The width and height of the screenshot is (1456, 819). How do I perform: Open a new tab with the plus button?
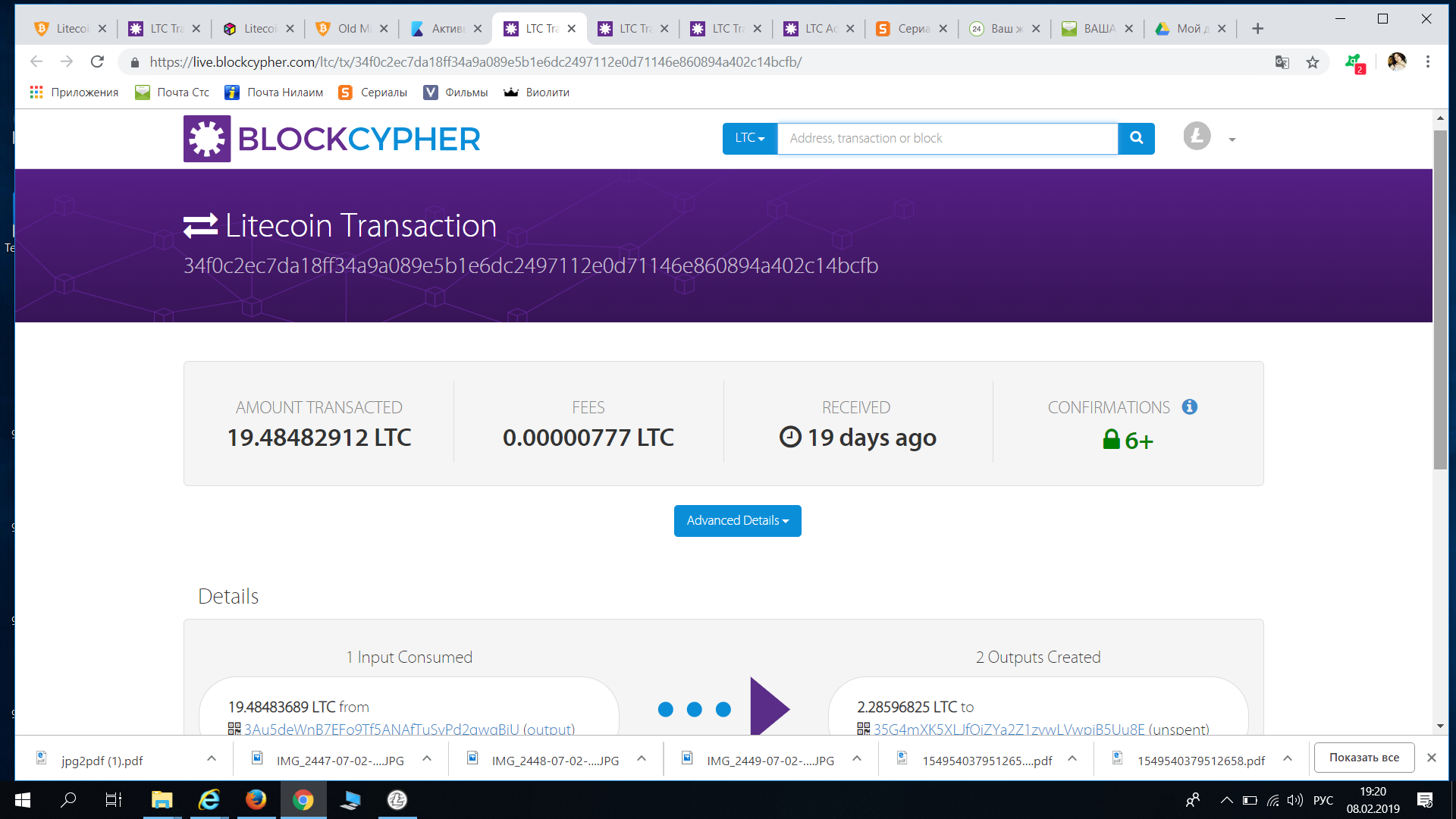tap(1257, 29)
